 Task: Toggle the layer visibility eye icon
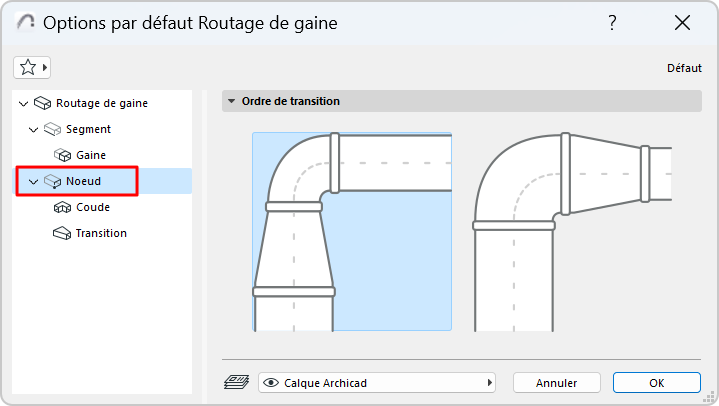271,382
